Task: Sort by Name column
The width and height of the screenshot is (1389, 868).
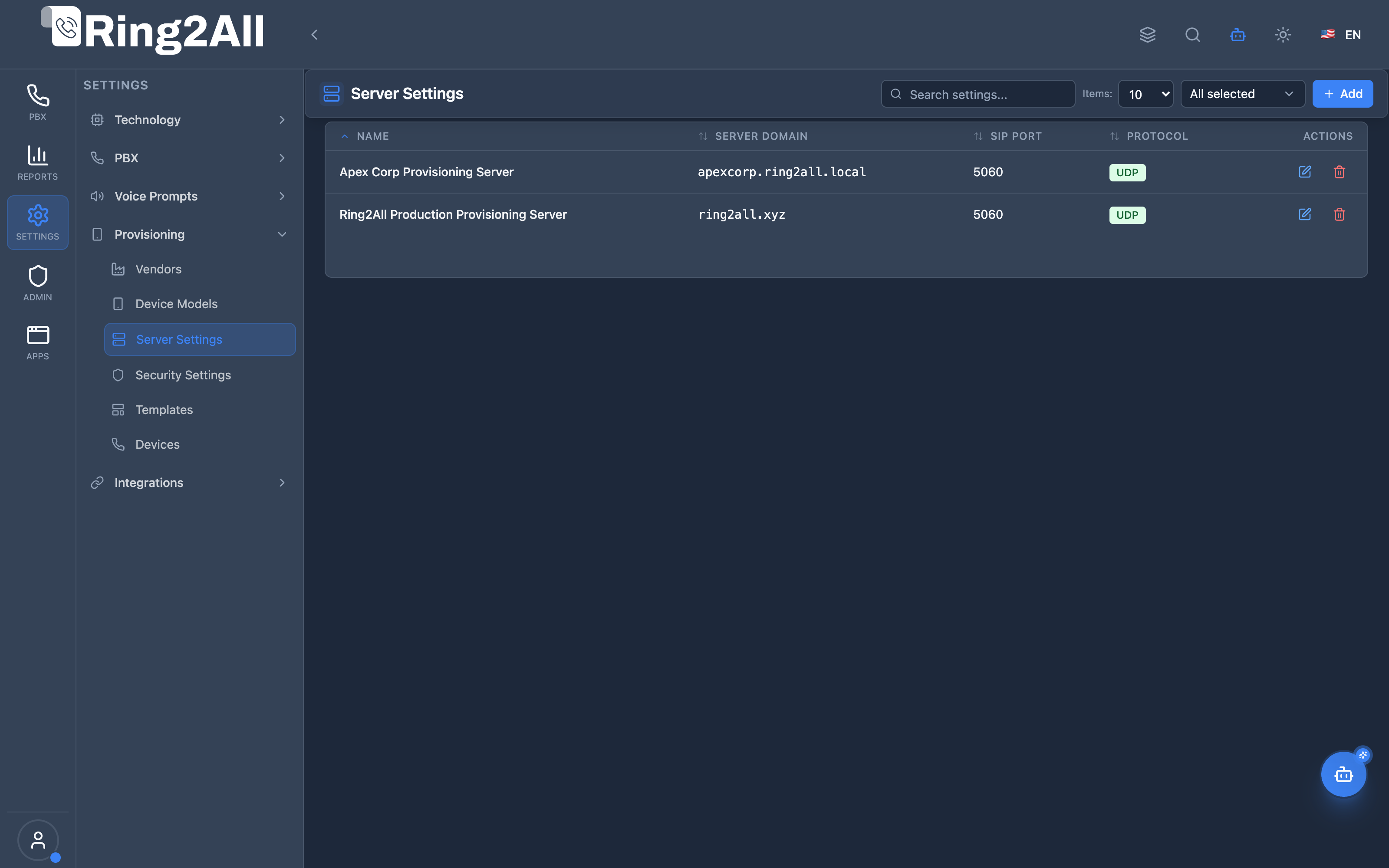Action: (x=365, y=136)
